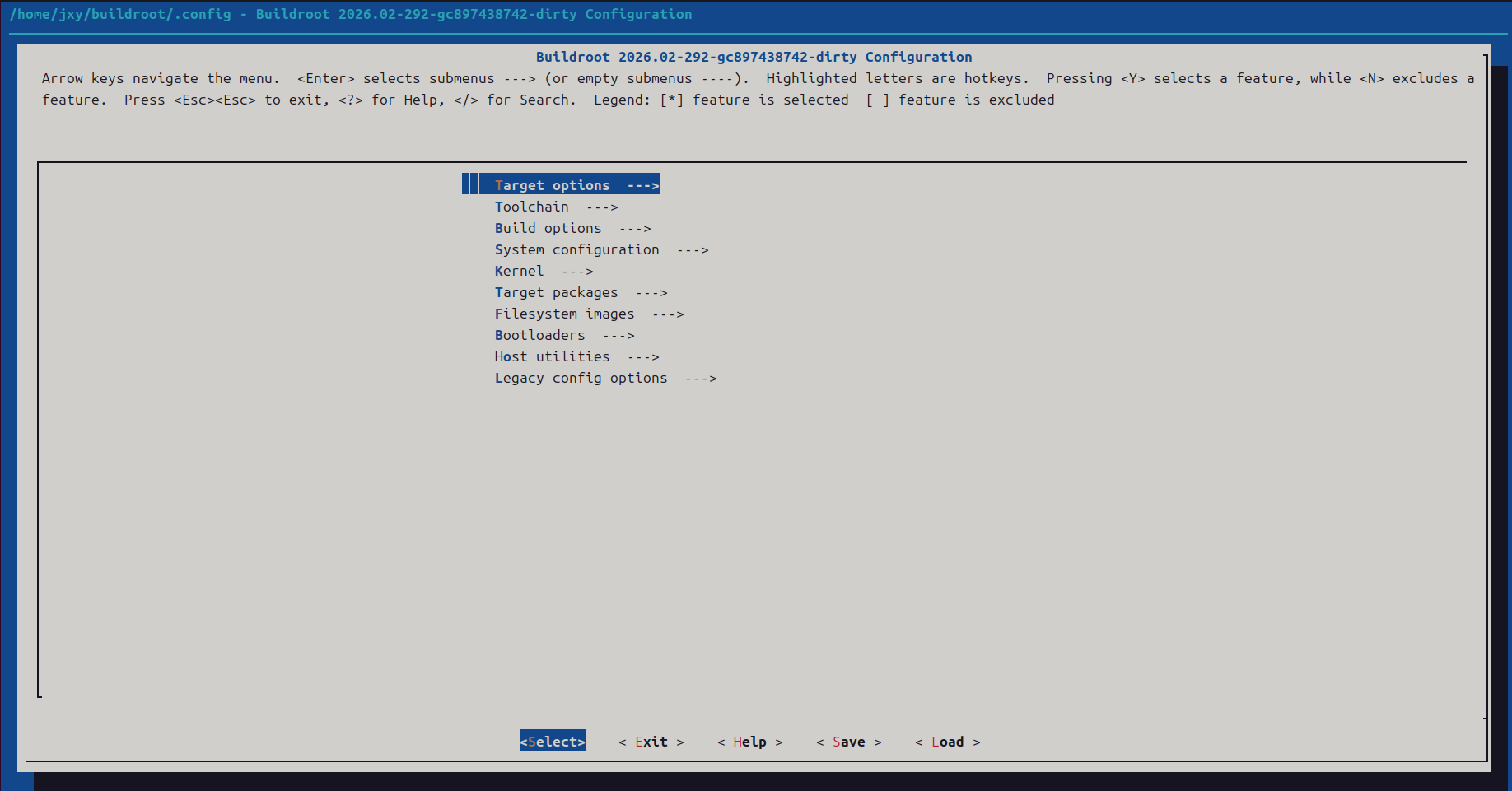1512x791 pixels.
Task: Open the Kernel submenu
Action: (519, 271)
